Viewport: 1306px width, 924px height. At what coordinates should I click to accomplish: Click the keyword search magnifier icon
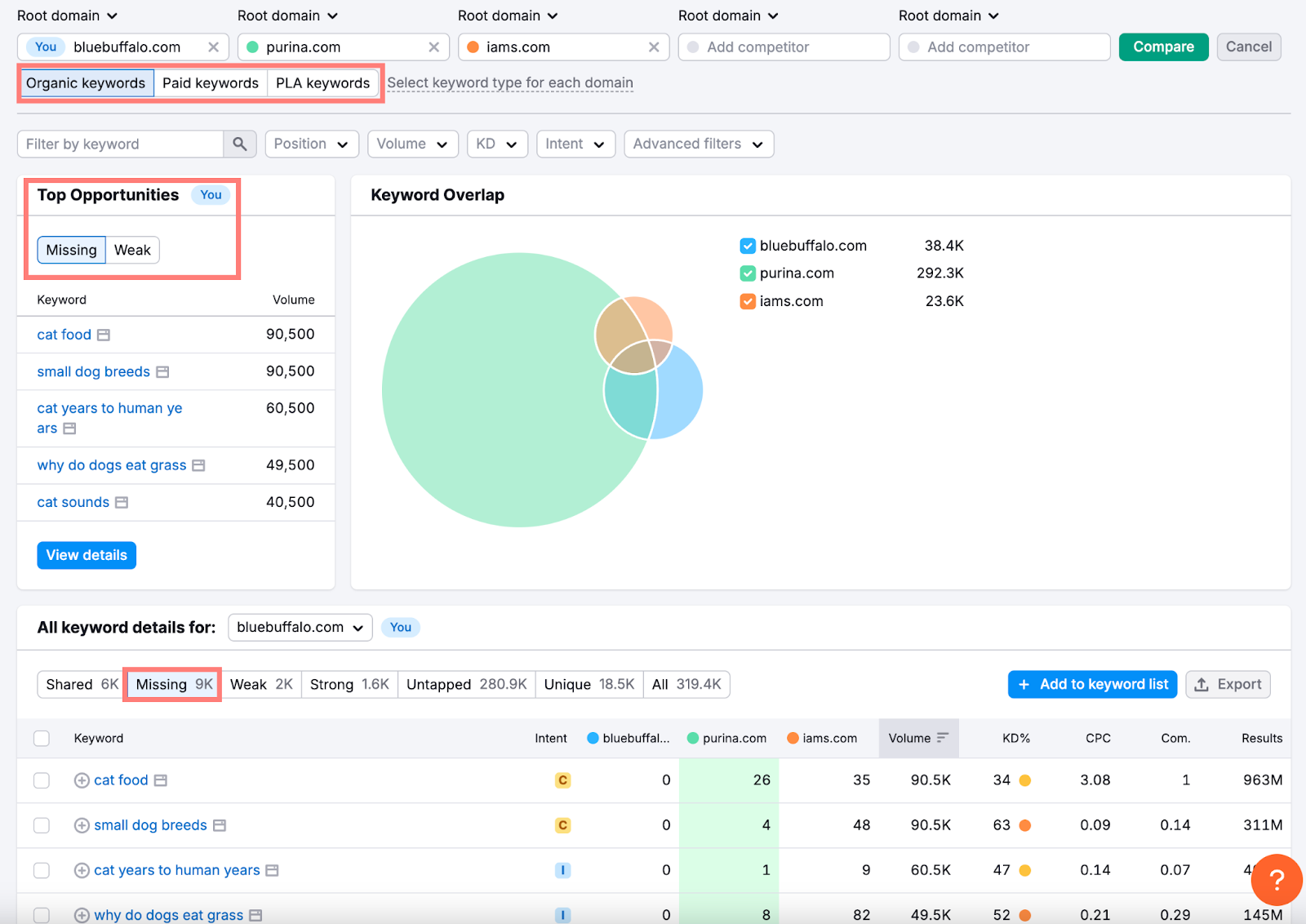point(239,144)
